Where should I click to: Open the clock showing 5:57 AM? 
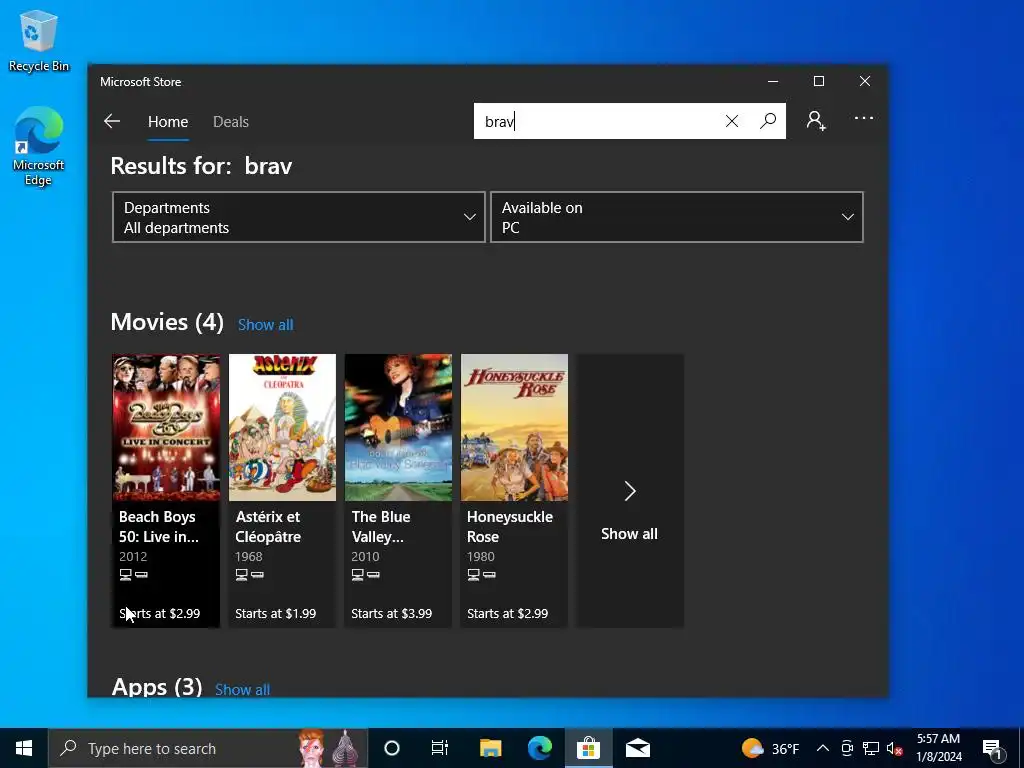coord(938,748)
